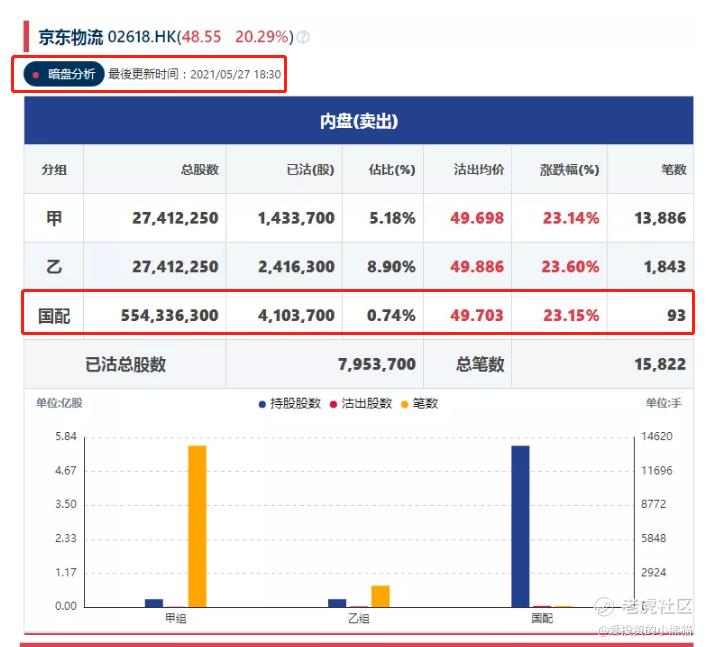Viewport: 706px width, 647px height.
Task: Click the 总股数 column header
Action: coord(199,170)
